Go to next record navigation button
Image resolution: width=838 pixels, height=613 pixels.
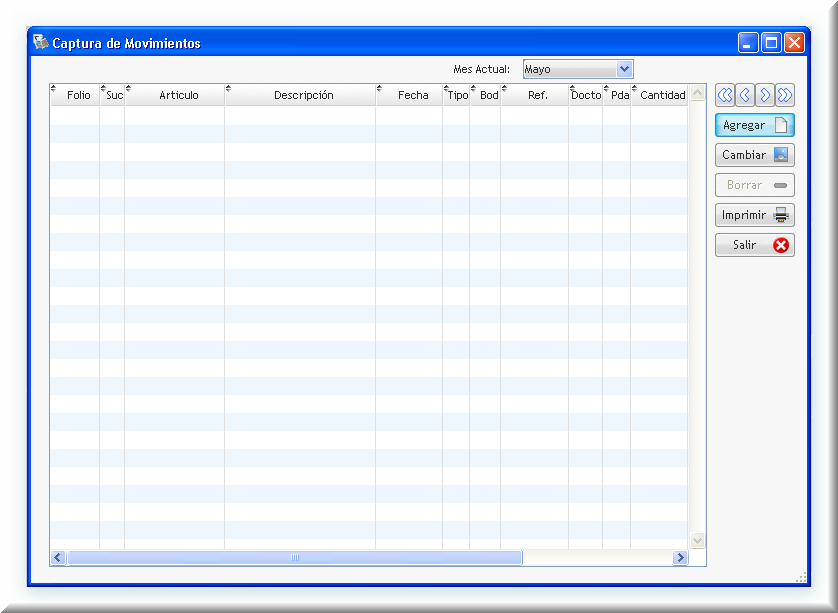(765, 95)
